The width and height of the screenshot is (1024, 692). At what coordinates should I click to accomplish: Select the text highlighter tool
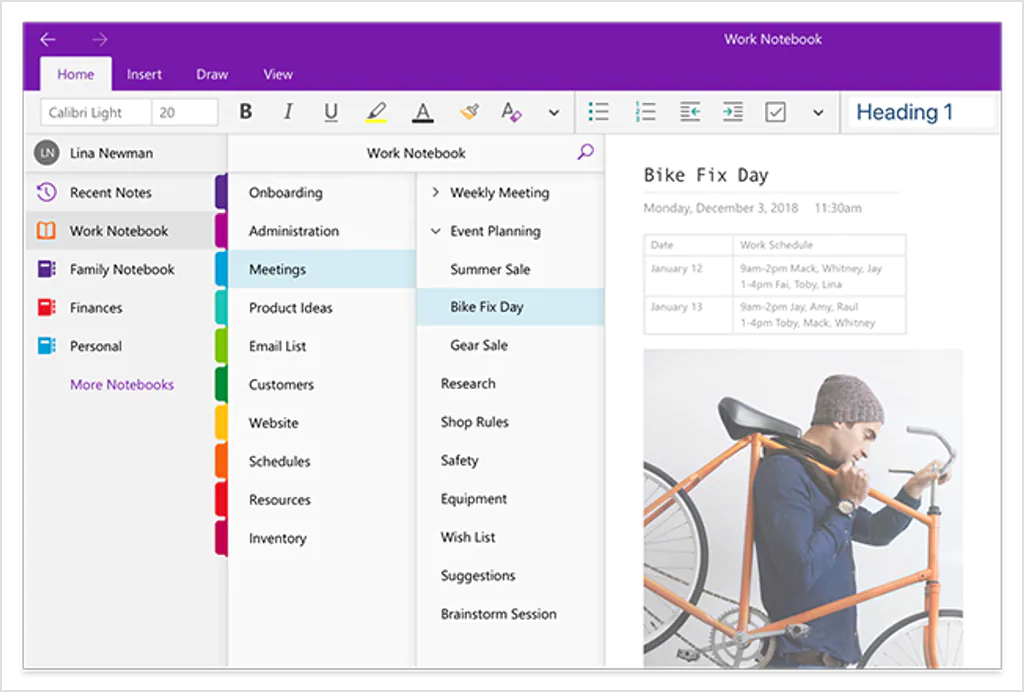(375, 111)
